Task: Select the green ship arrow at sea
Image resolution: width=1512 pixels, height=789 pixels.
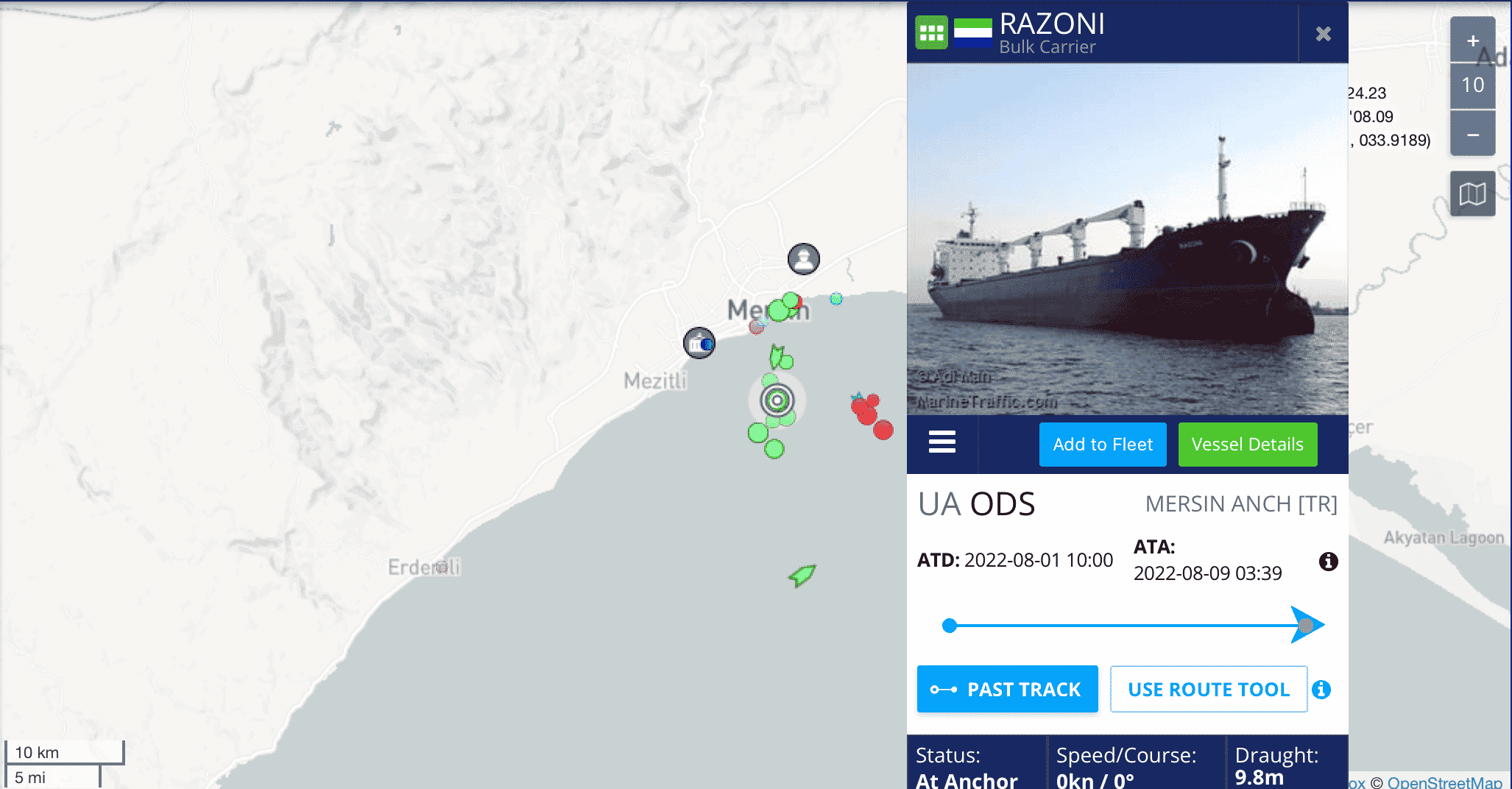Action: point(802,575)
